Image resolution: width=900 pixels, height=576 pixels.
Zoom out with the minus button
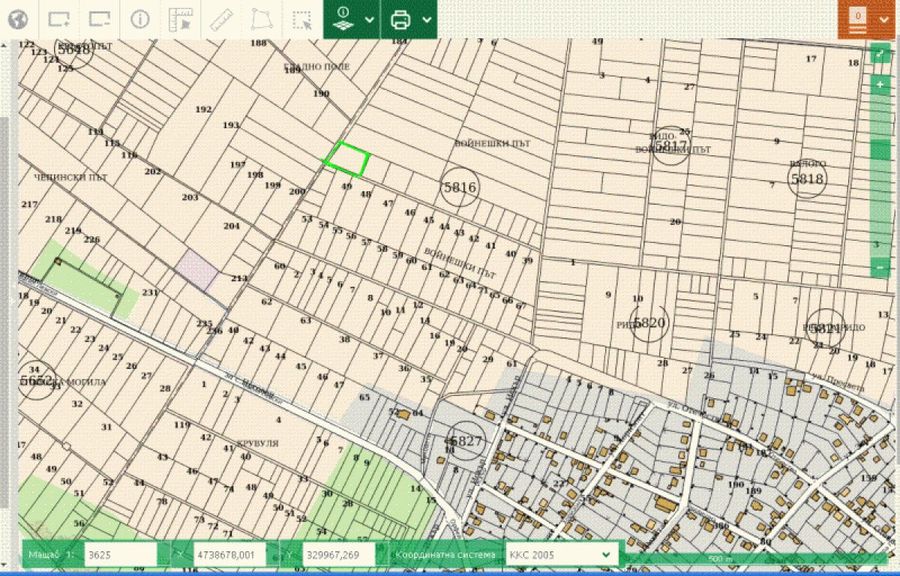point(879,268)
